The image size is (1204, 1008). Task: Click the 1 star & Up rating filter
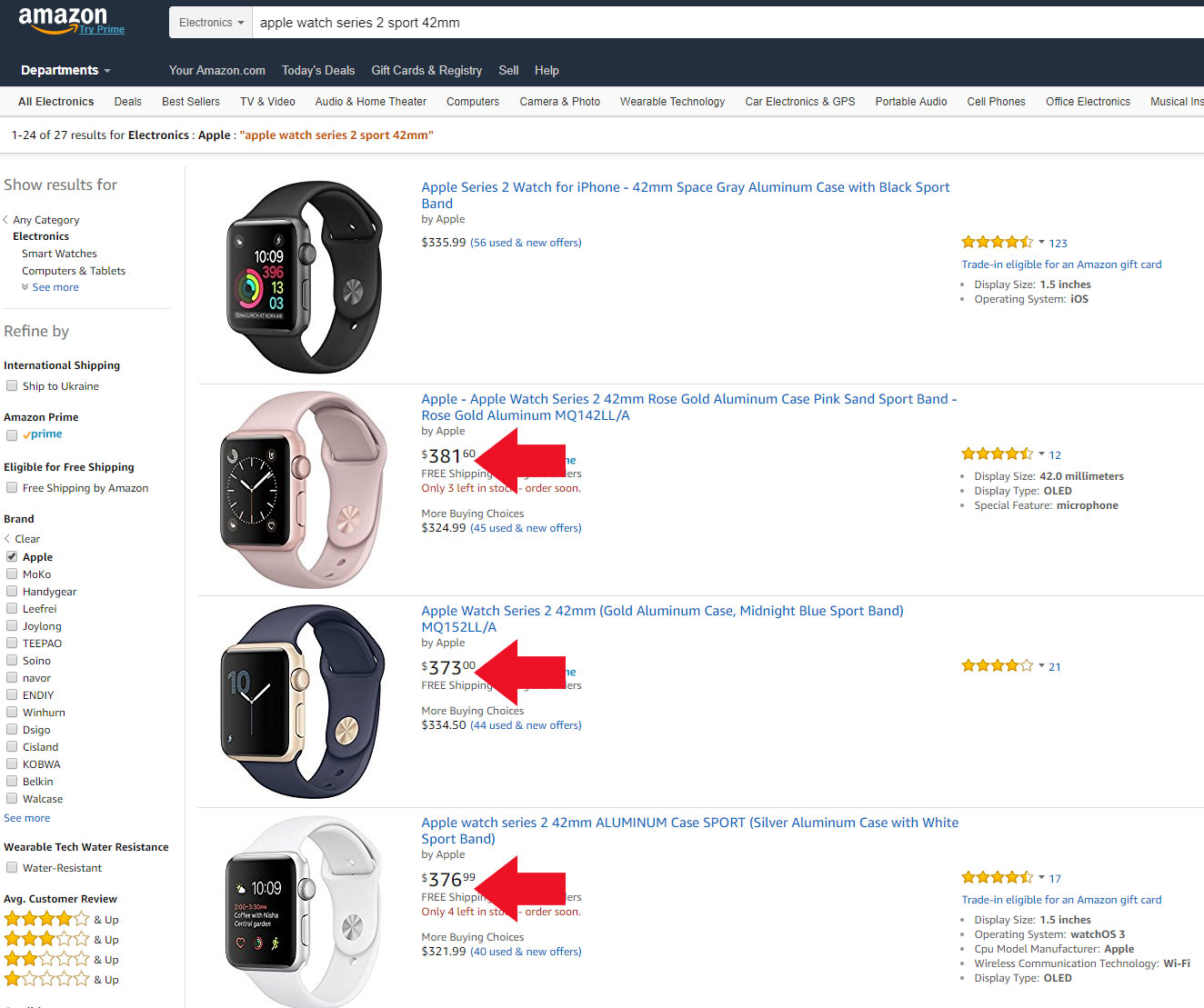pyautogui.click(x=47, y=979)
